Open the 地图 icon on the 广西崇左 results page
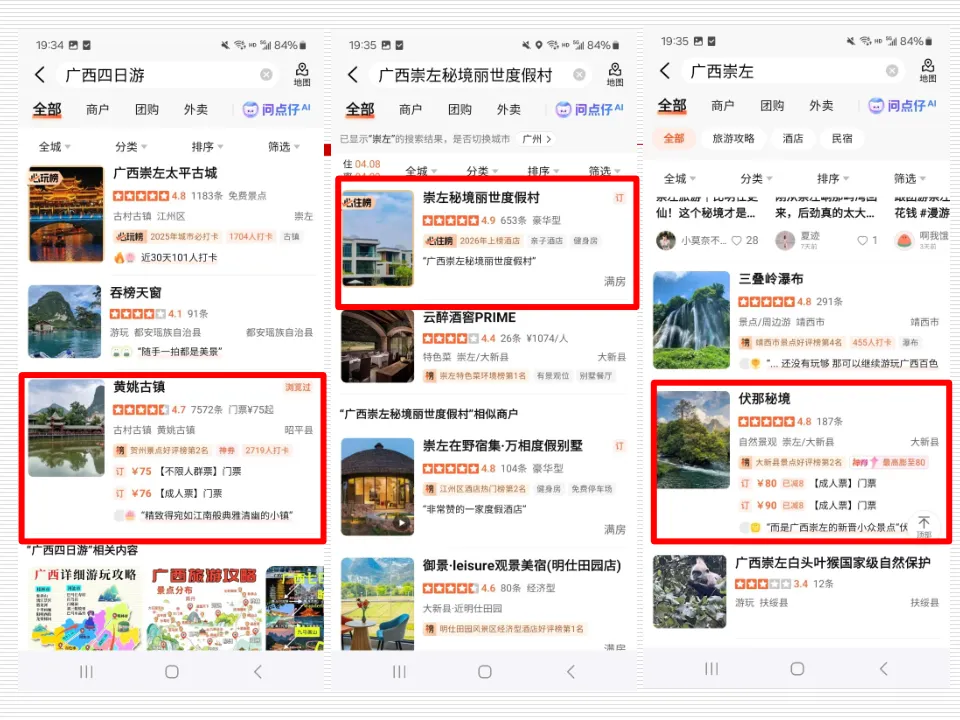This screenshot has width=960, height=720. (928, 70)
